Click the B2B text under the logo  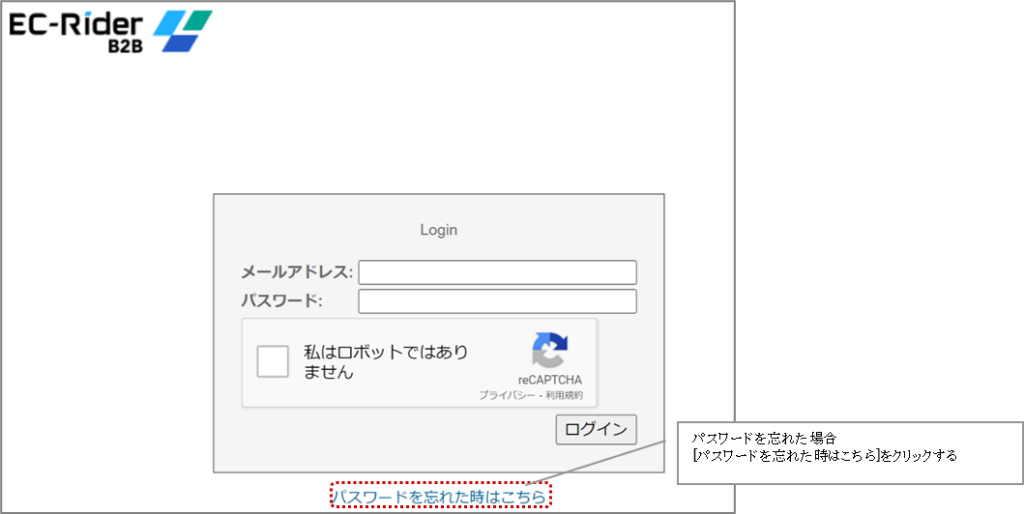click(128, 46)
